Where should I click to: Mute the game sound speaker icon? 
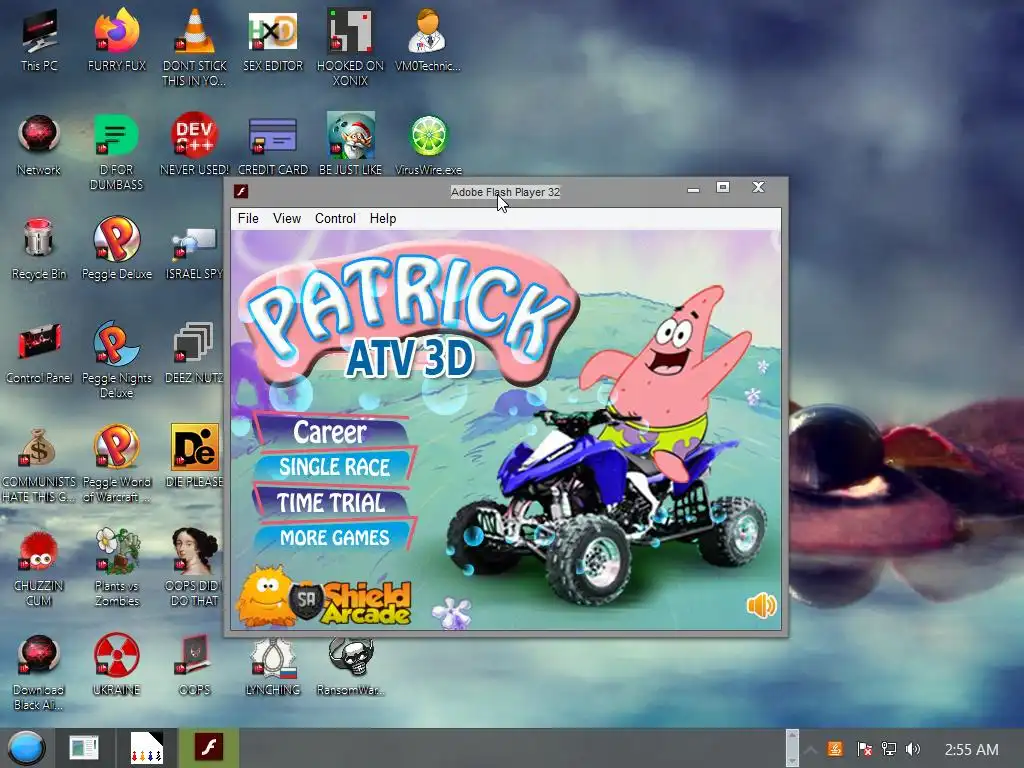pyautogui.click(x=761, y=606)
